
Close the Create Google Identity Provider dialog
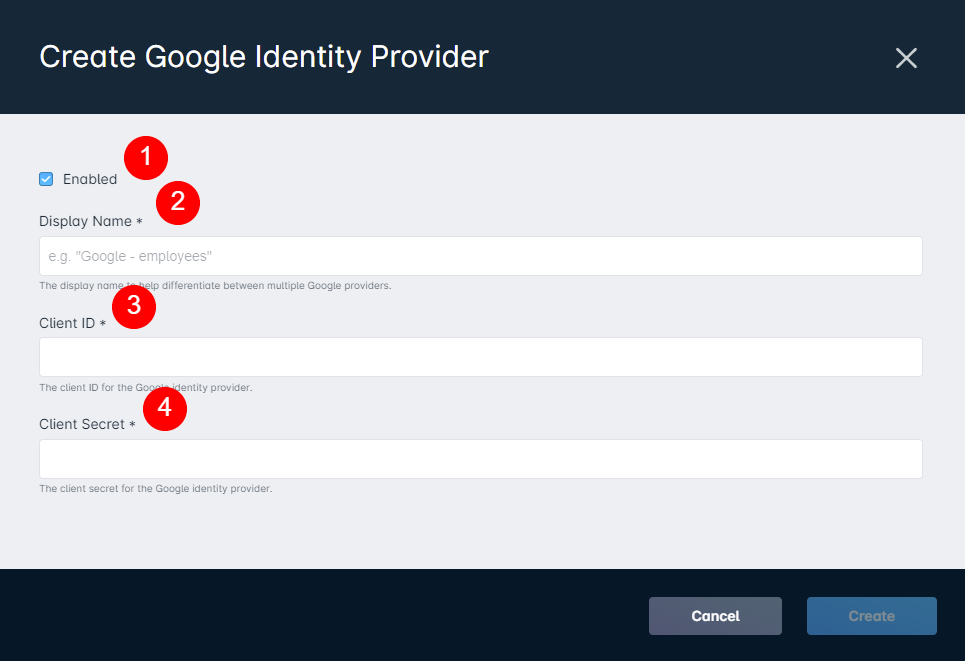point(906,58)
